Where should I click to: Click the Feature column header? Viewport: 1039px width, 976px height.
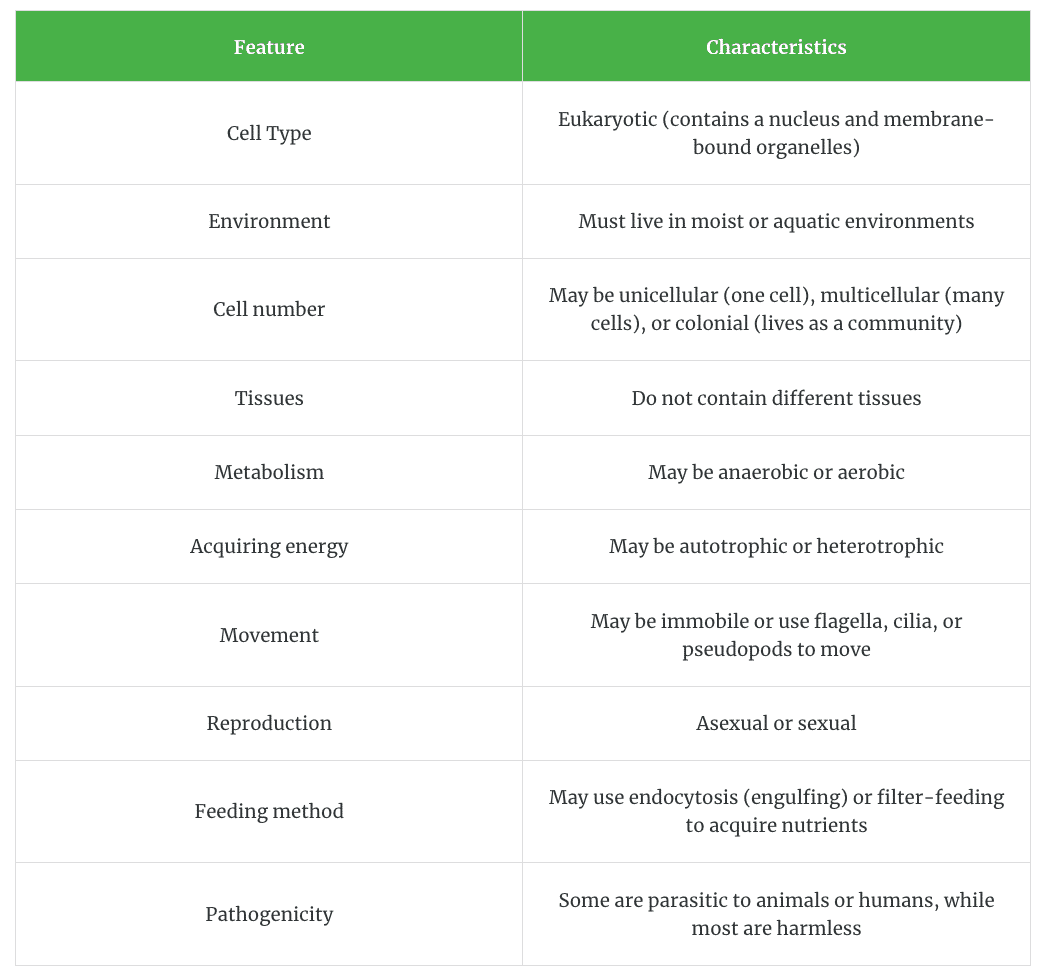coord(269,47)
